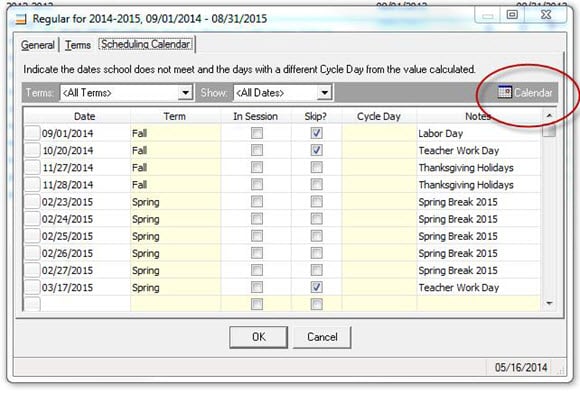Click the 11/27/2014 date cell
The image size is (580, 393).
(85, 168)
